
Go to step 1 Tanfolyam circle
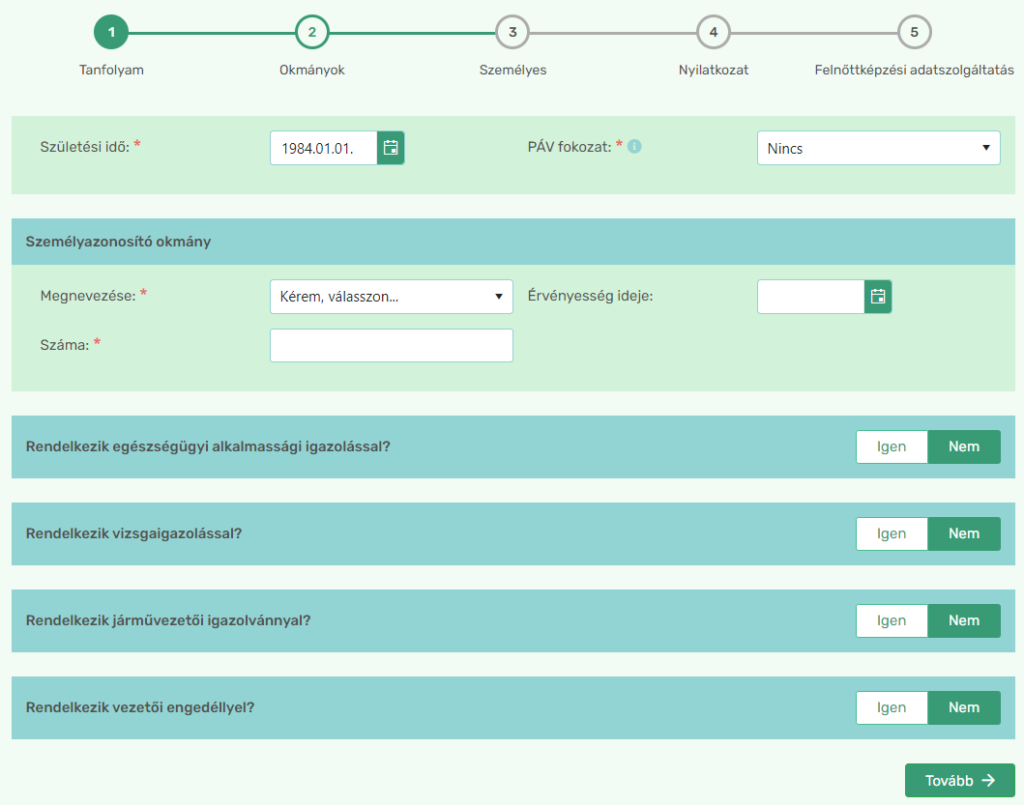[x=111, y=32]
